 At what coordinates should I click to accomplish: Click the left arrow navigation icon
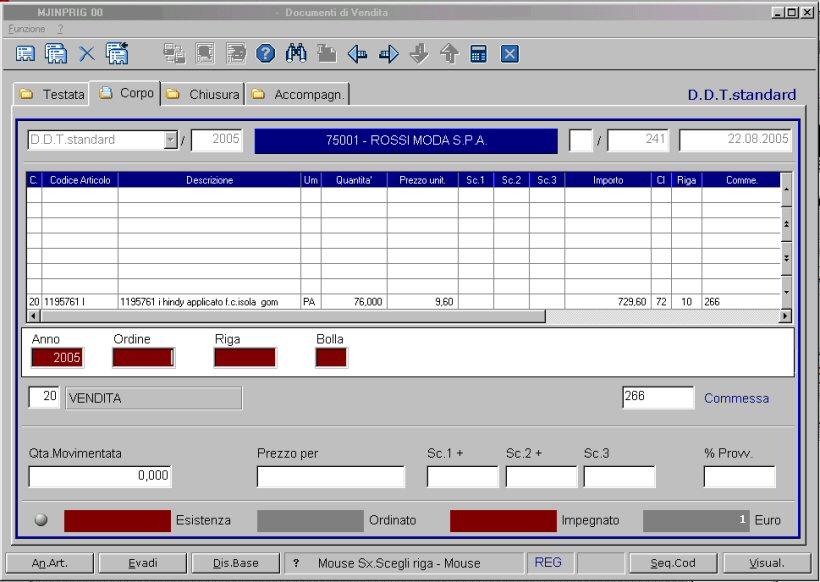tap(357, 54)
